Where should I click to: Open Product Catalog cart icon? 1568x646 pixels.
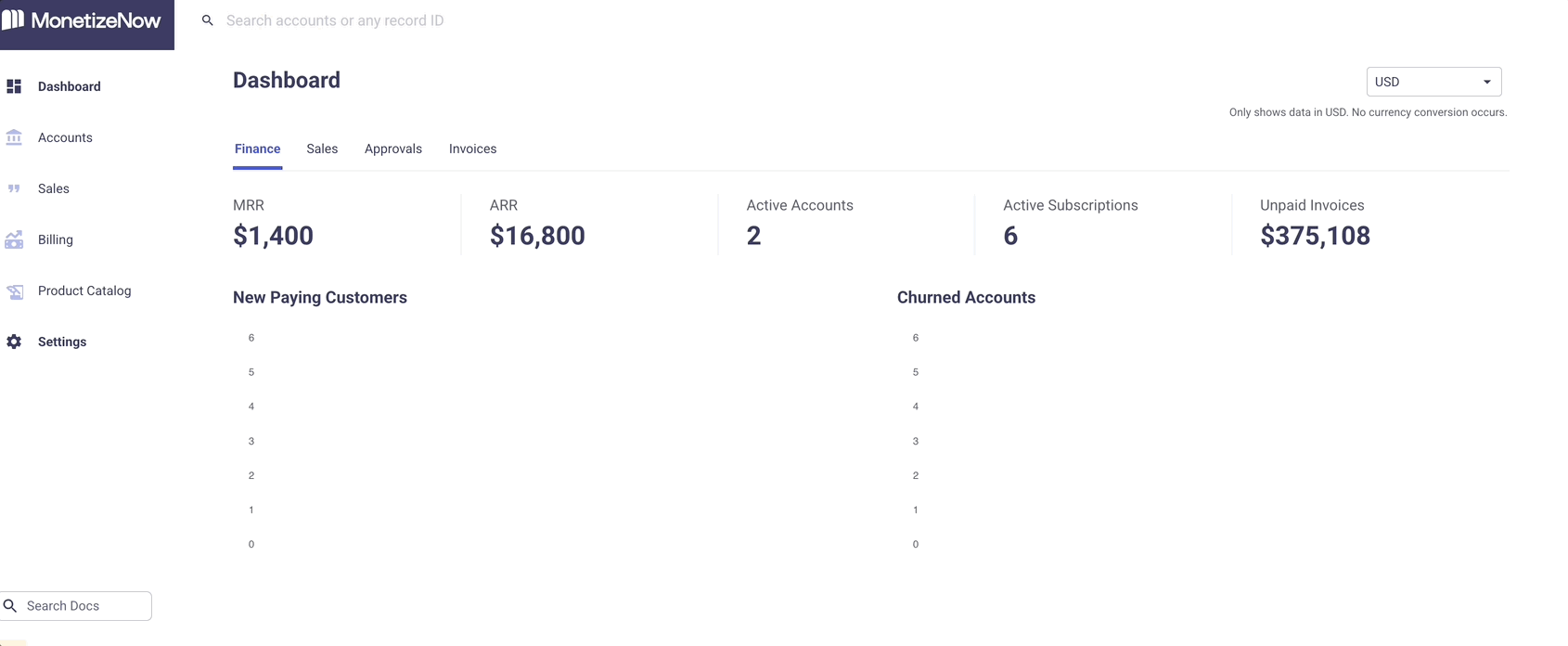coord(14,291)
